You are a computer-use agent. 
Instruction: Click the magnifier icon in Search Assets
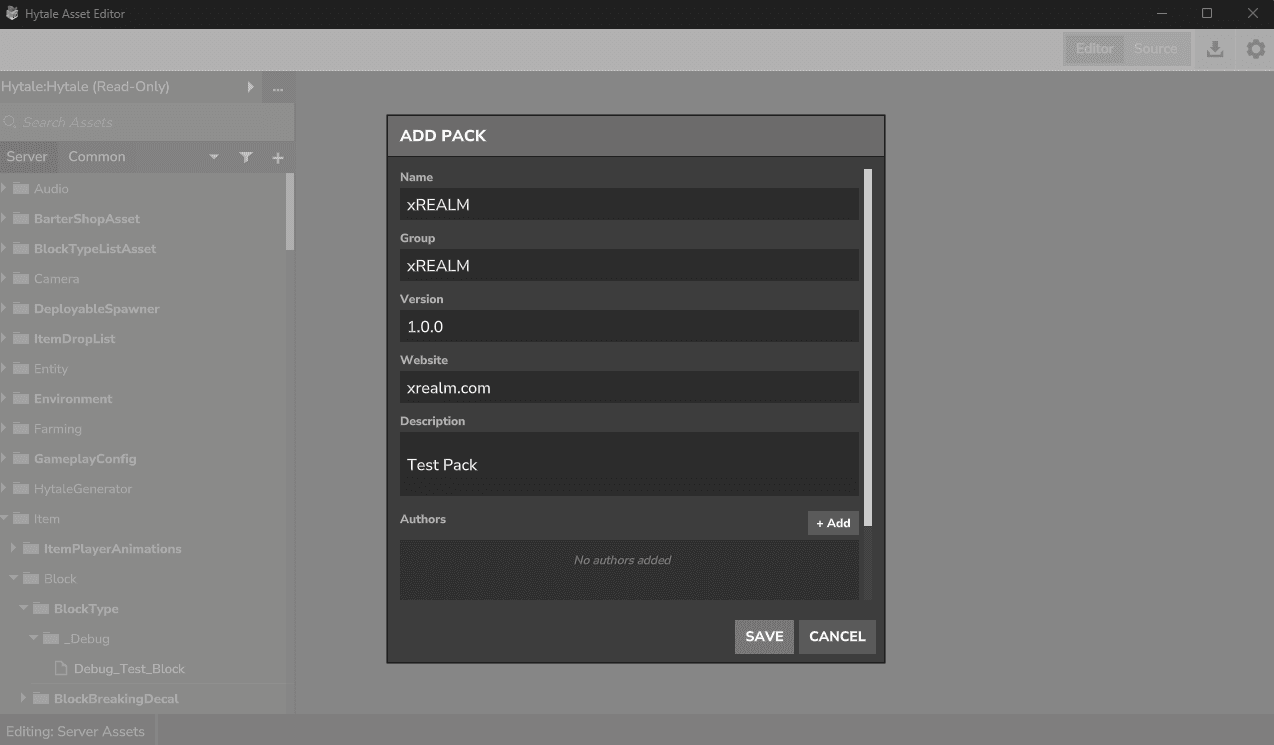click(x=10, y=121)
